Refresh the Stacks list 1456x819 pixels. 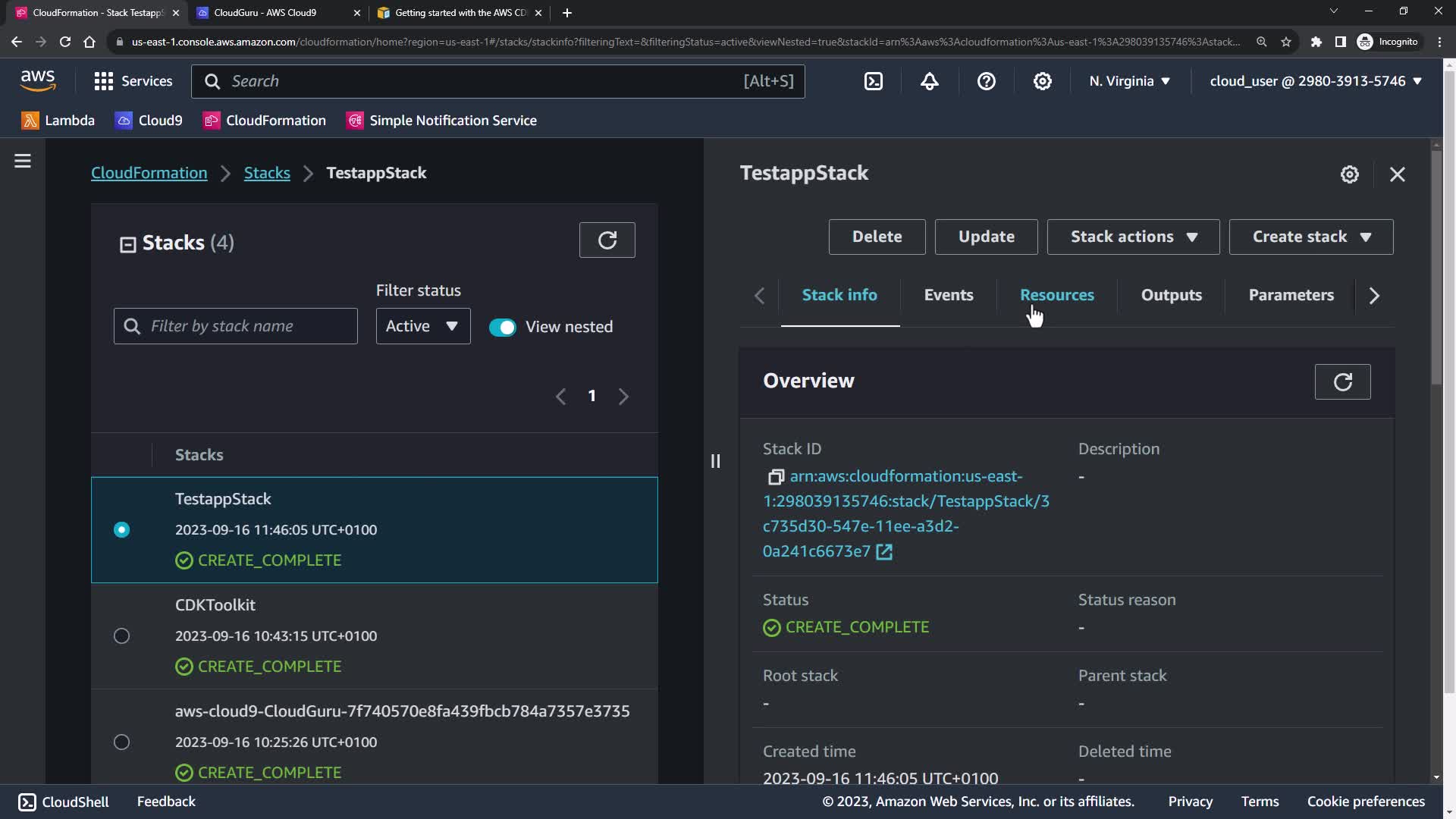pos(607,240)
